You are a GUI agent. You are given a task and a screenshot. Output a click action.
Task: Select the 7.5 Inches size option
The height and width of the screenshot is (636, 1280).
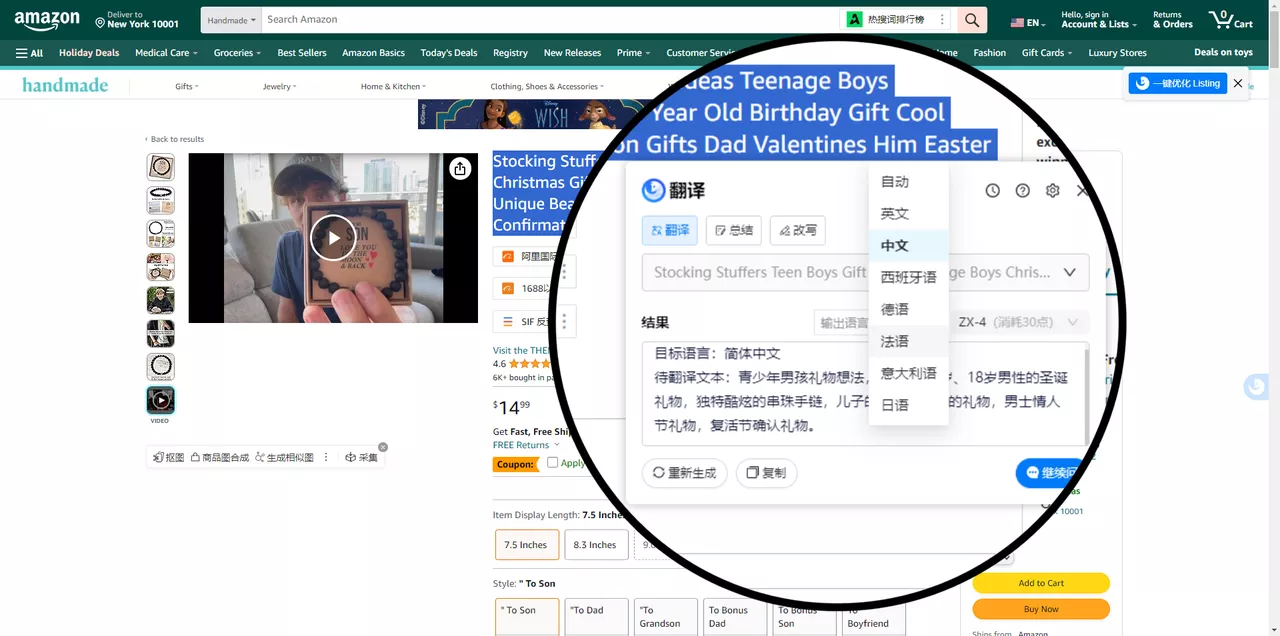click(x=526, y=545)
